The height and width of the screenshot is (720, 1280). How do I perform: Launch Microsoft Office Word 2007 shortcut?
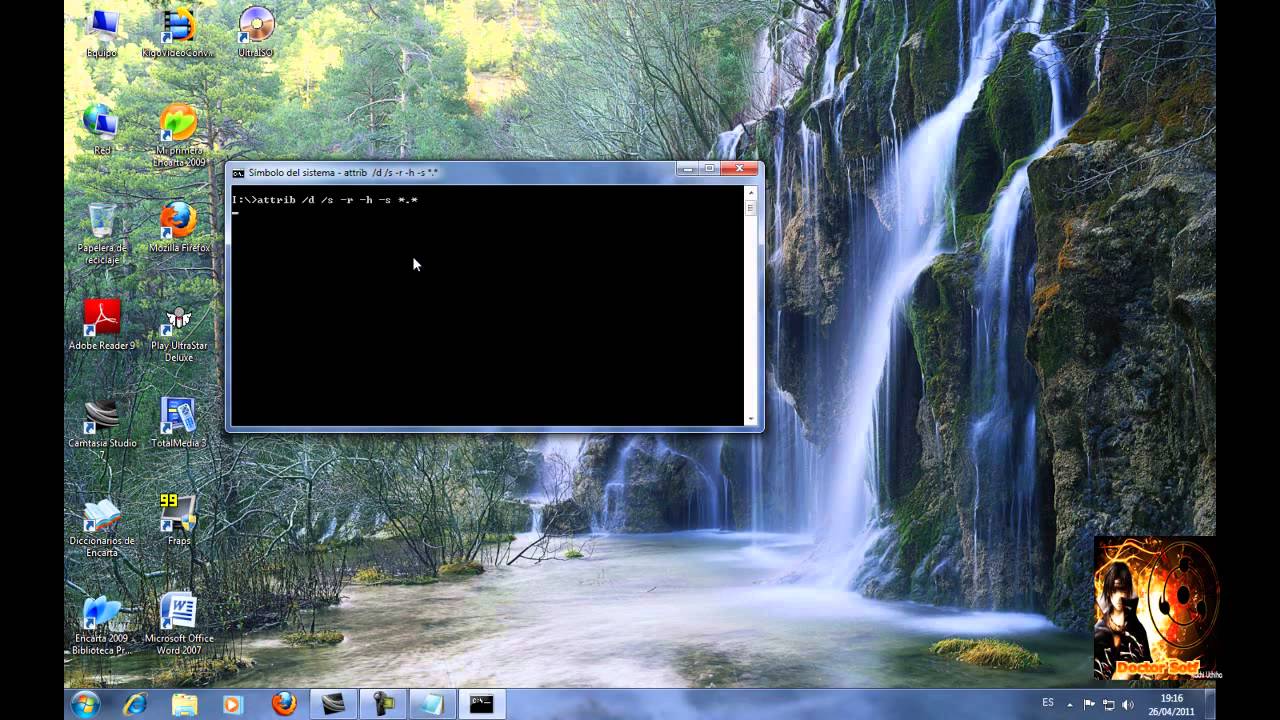[179, 625]
